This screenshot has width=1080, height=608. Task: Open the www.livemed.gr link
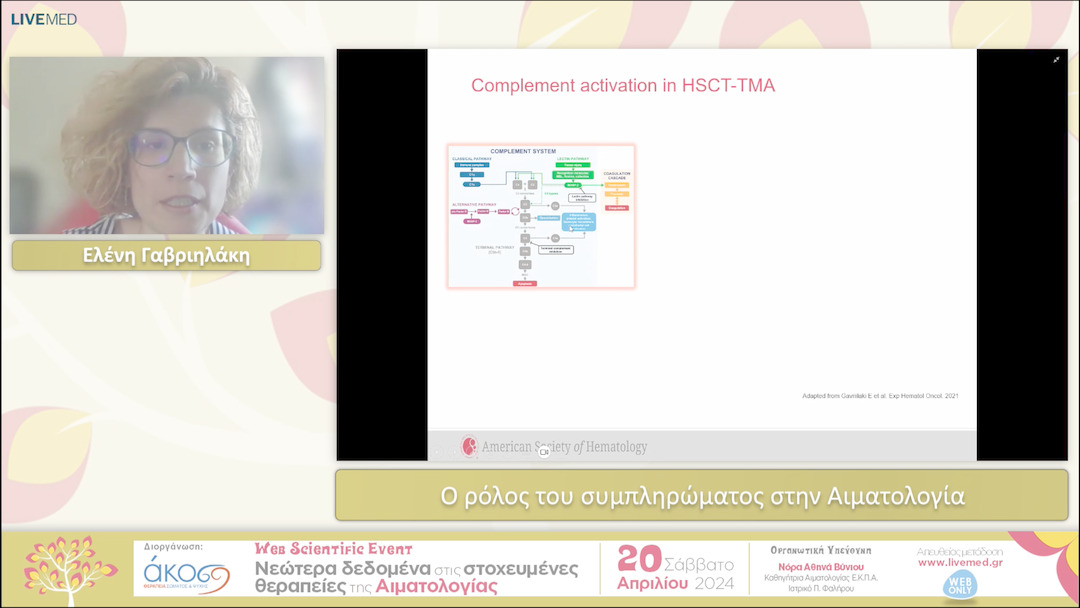(x=959, y=563)
